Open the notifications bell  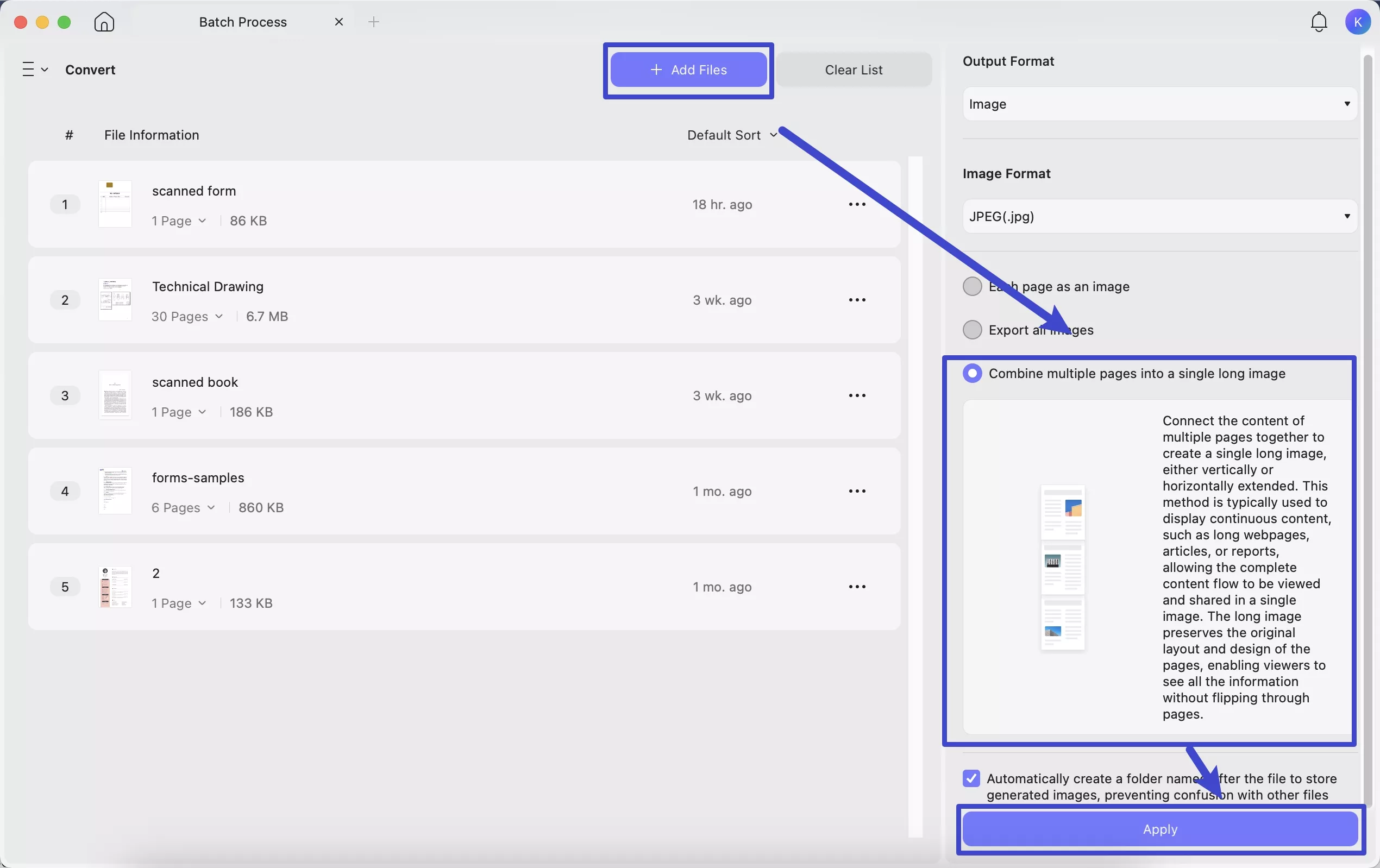point(1319,22)
